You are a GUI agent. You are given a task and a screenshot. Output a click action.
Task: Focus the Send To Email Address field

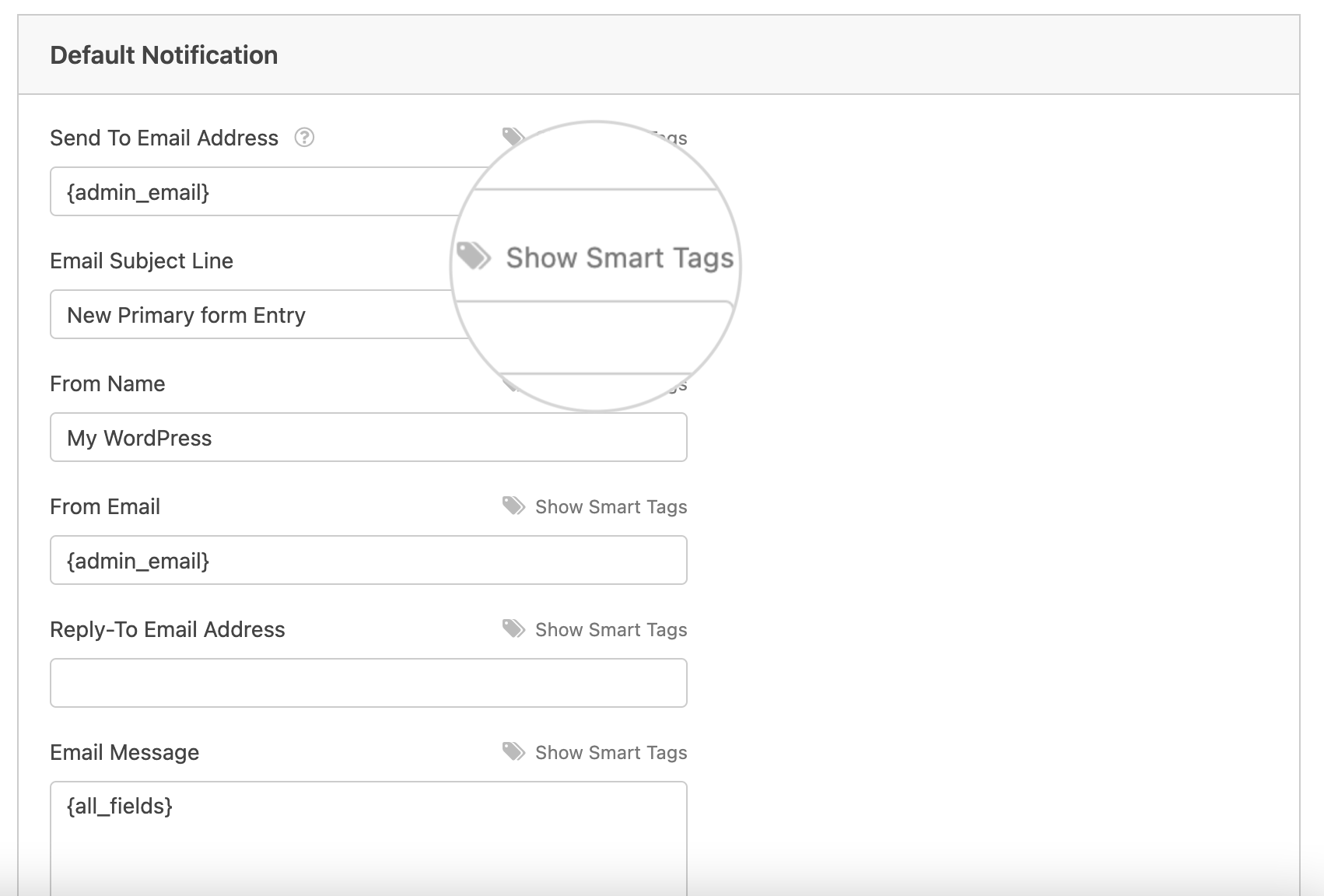pyautogui.click(x=369, y=191)
